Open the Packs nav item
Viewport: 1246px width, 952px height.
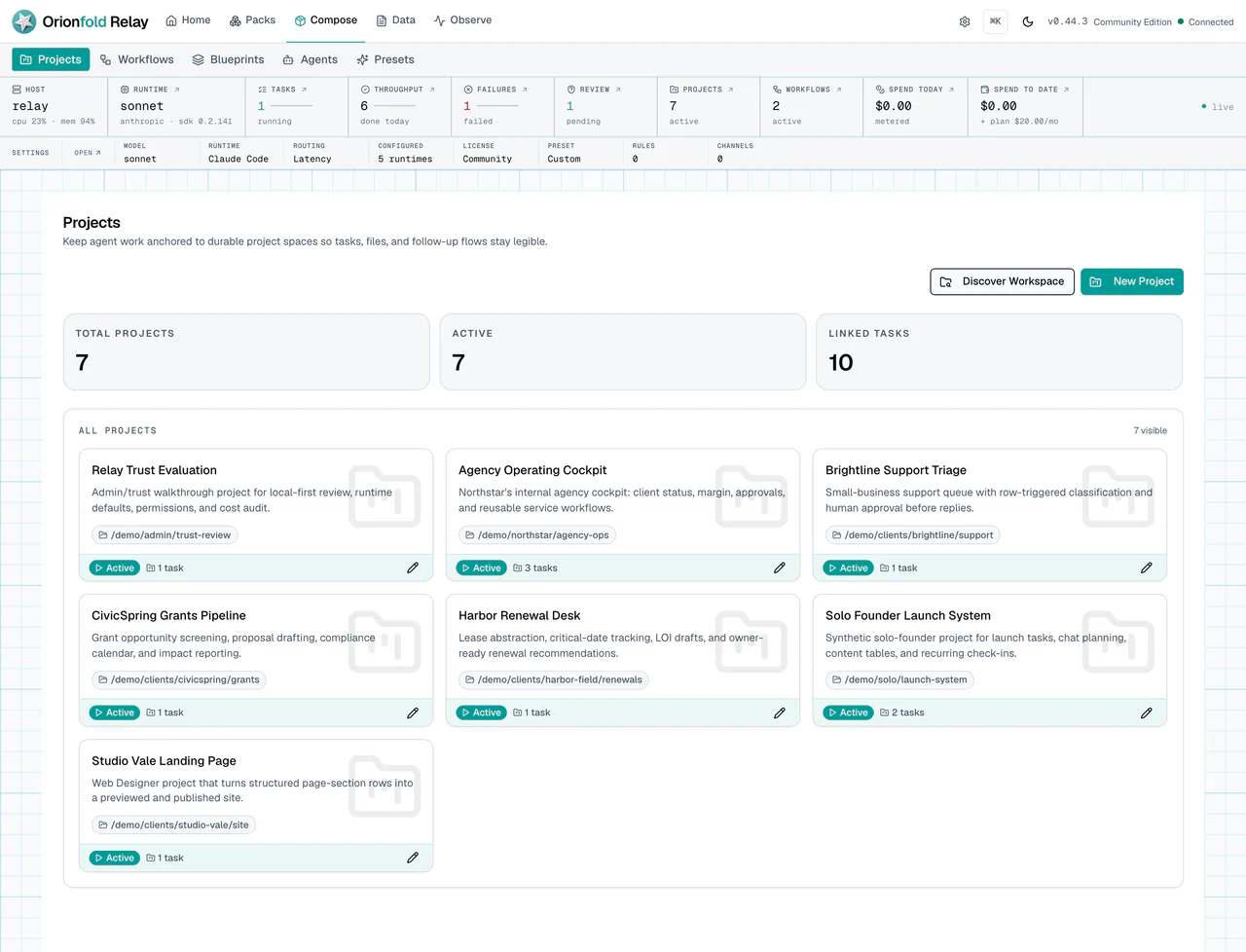pyautogui.click(x=252, y=20)
